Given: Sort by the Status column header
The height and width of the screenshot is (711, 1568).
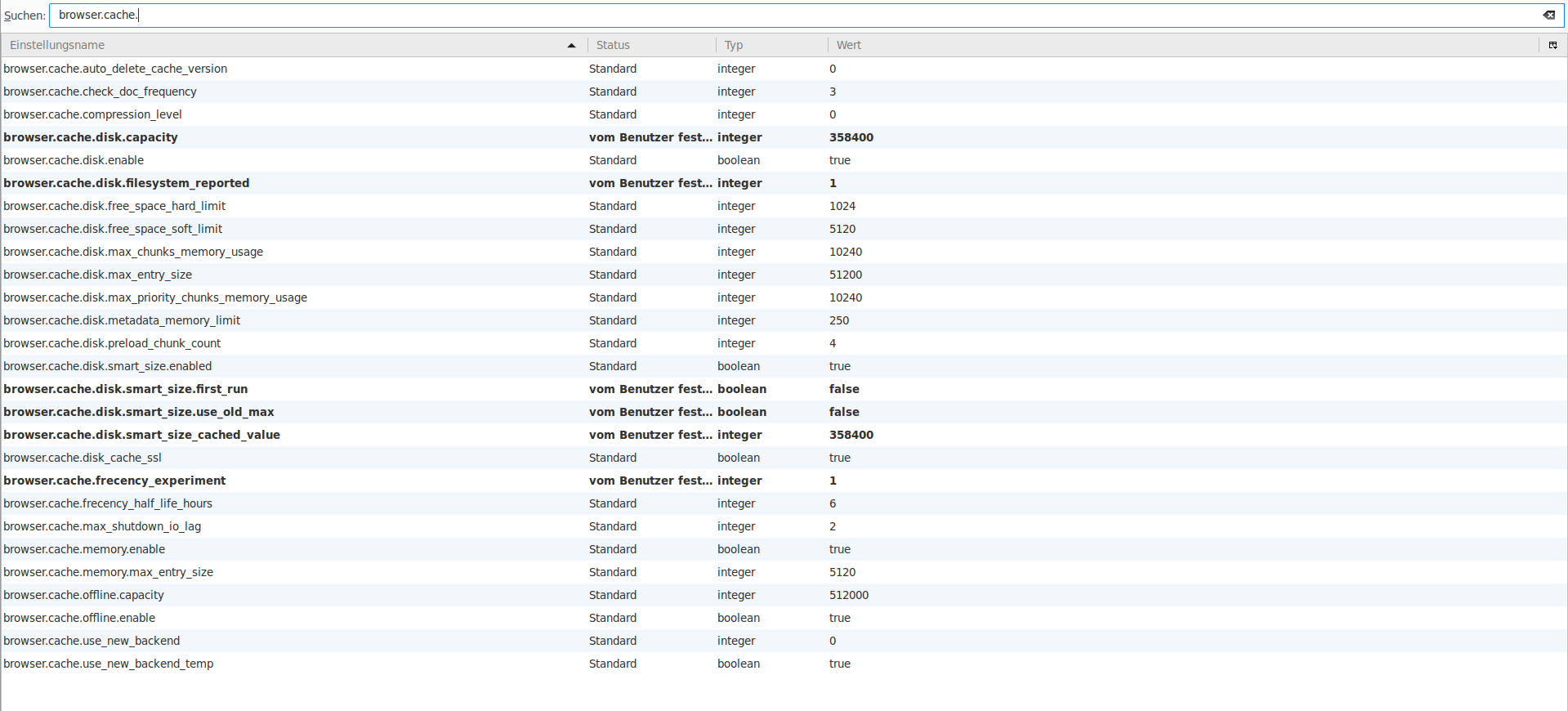Looking at the screenshot, I should coord(651,45).
